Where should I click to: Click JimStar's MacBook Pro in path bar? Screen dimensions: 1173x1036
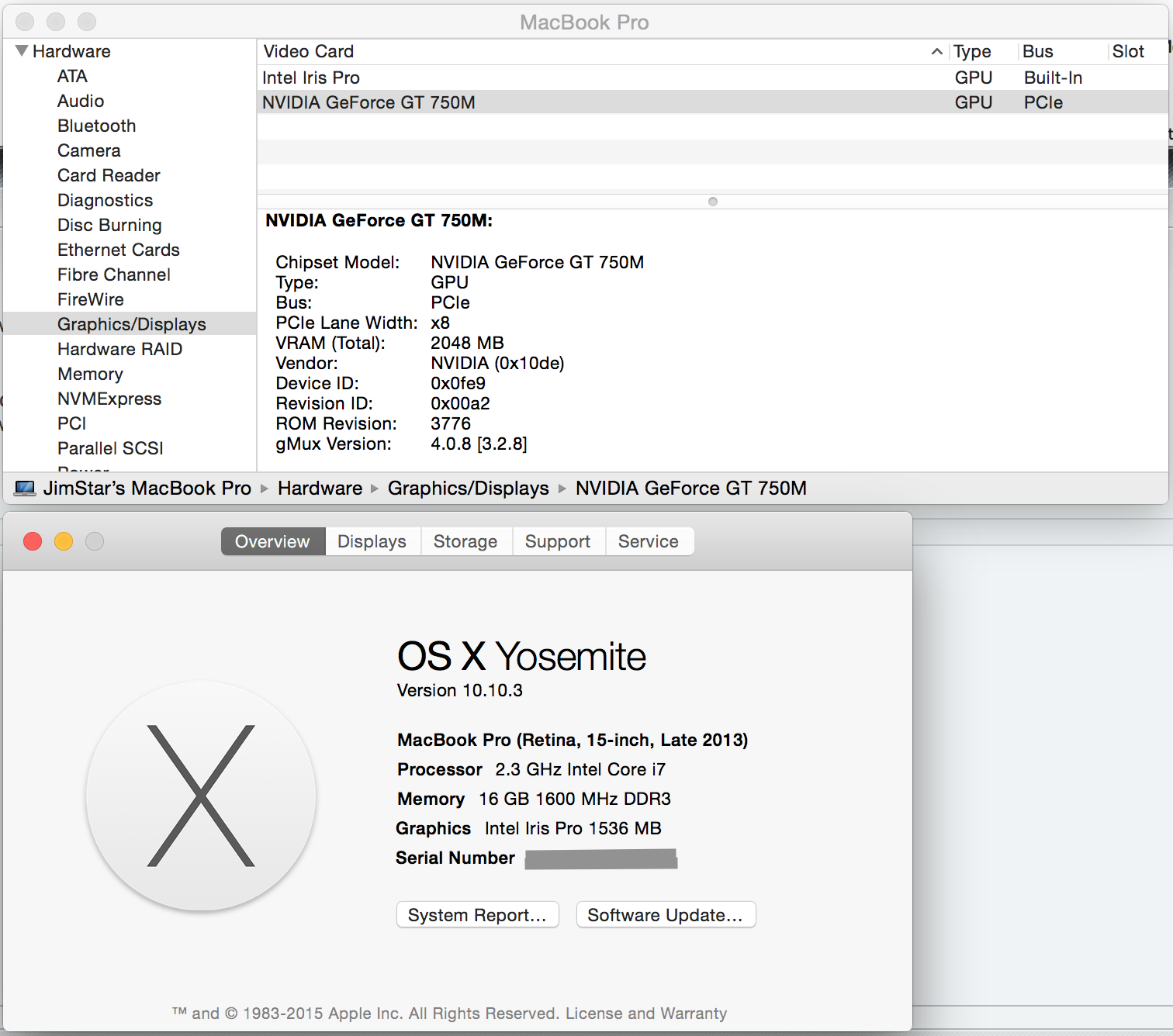coord(147,488)
